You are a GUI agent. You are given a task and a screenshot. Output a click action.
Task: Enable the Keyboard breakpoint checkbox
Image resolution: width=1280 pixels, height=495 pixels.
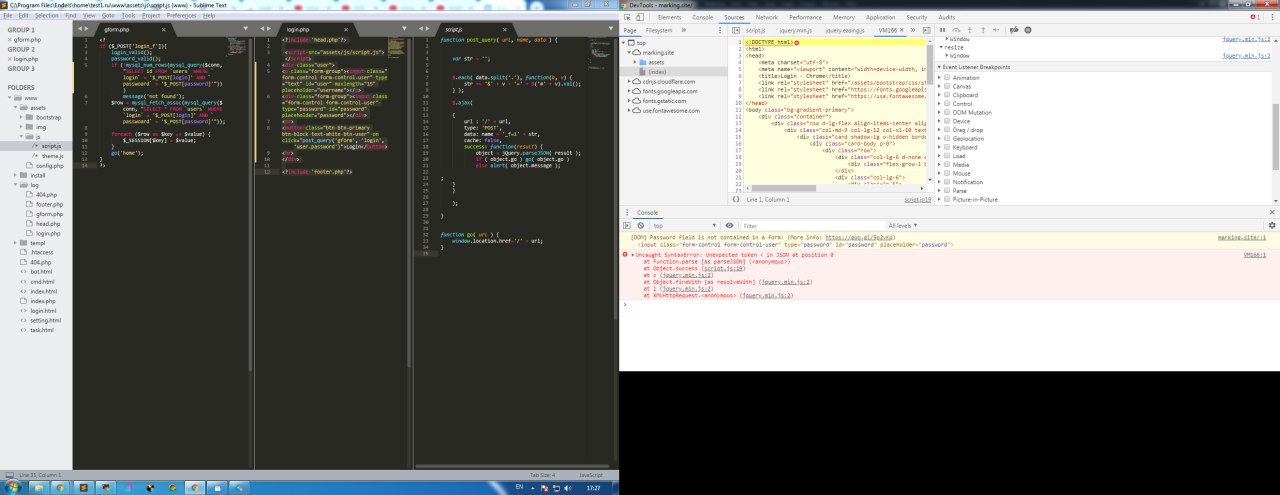pyautogui.click(x=947, y=147)
